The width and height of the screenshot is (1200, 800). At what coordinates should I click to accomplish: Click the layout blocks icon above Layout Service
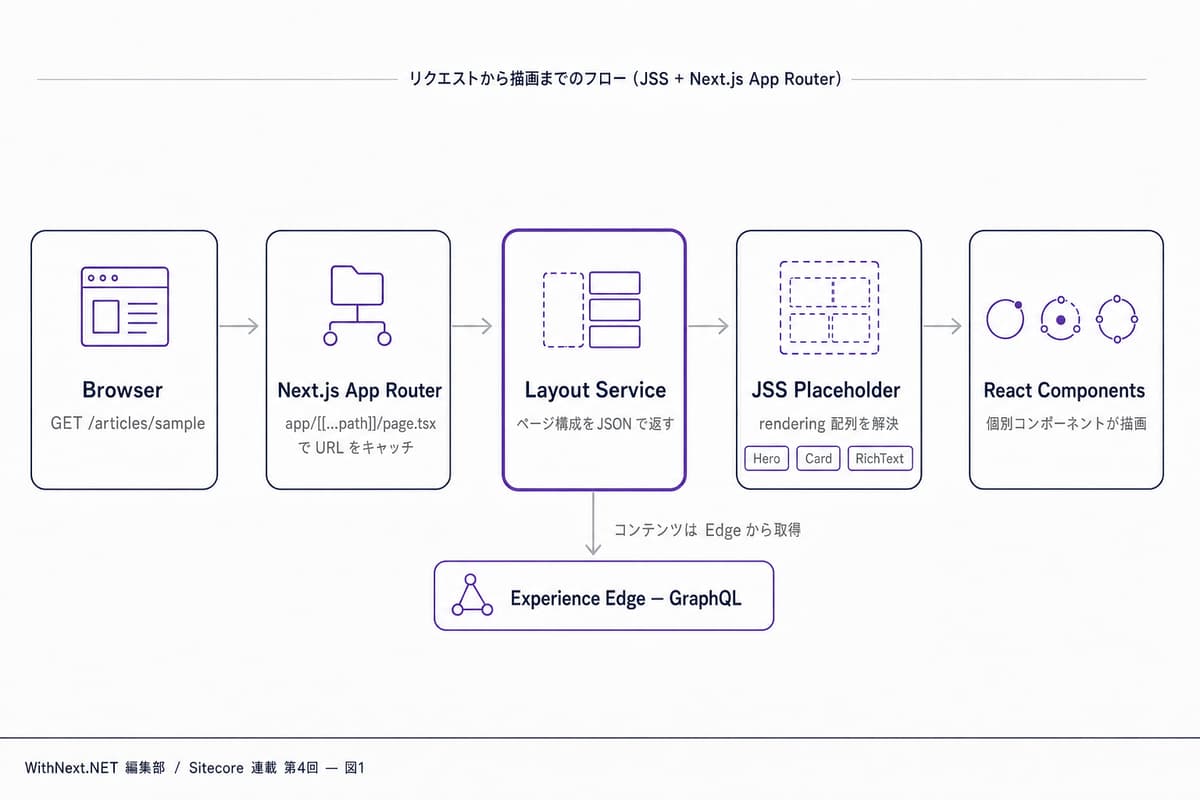pos(592,309)
